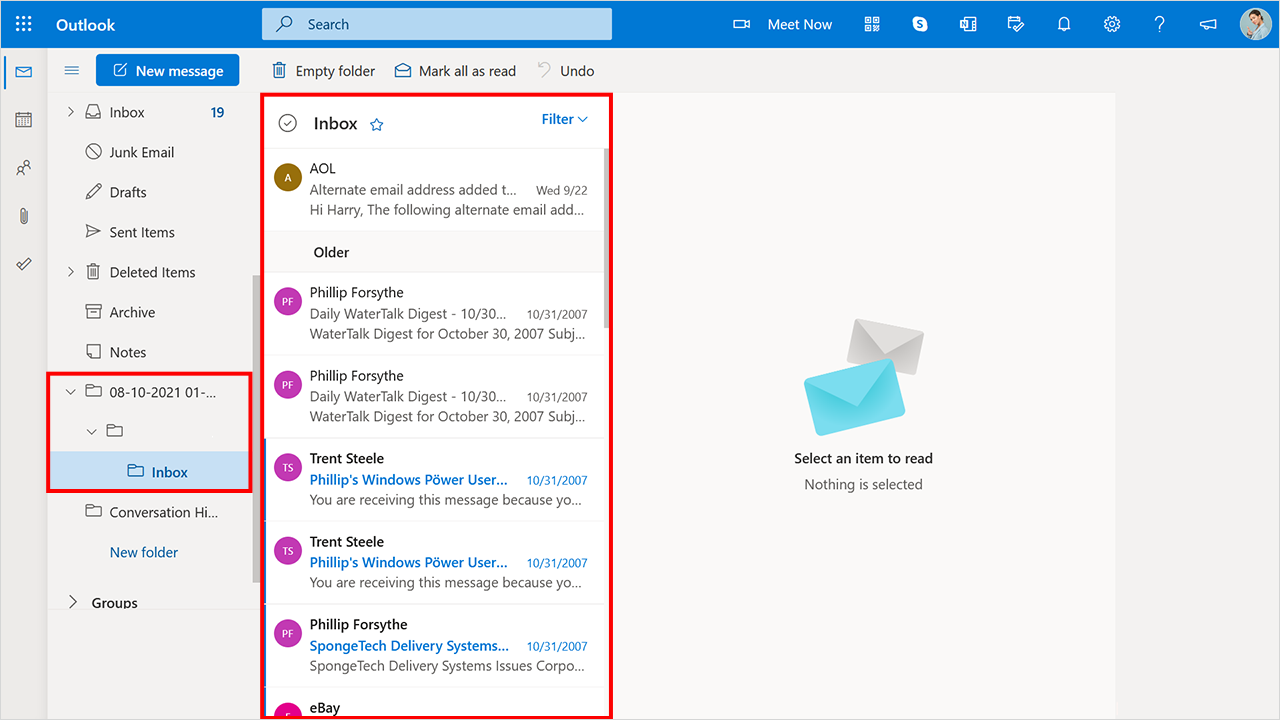Click the envelope icon of Mark all as read
The image size is (1280, 720).
(403, 71)
